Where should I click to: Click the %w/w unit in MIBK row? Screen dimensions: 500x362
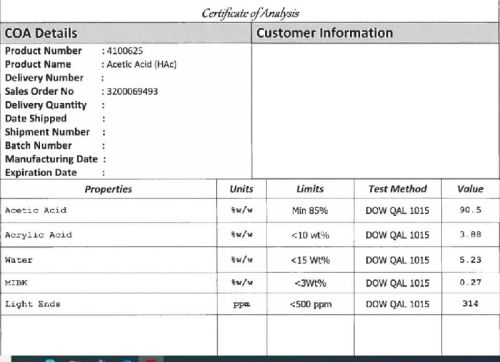pyautogui.click(x=242, y=283)
